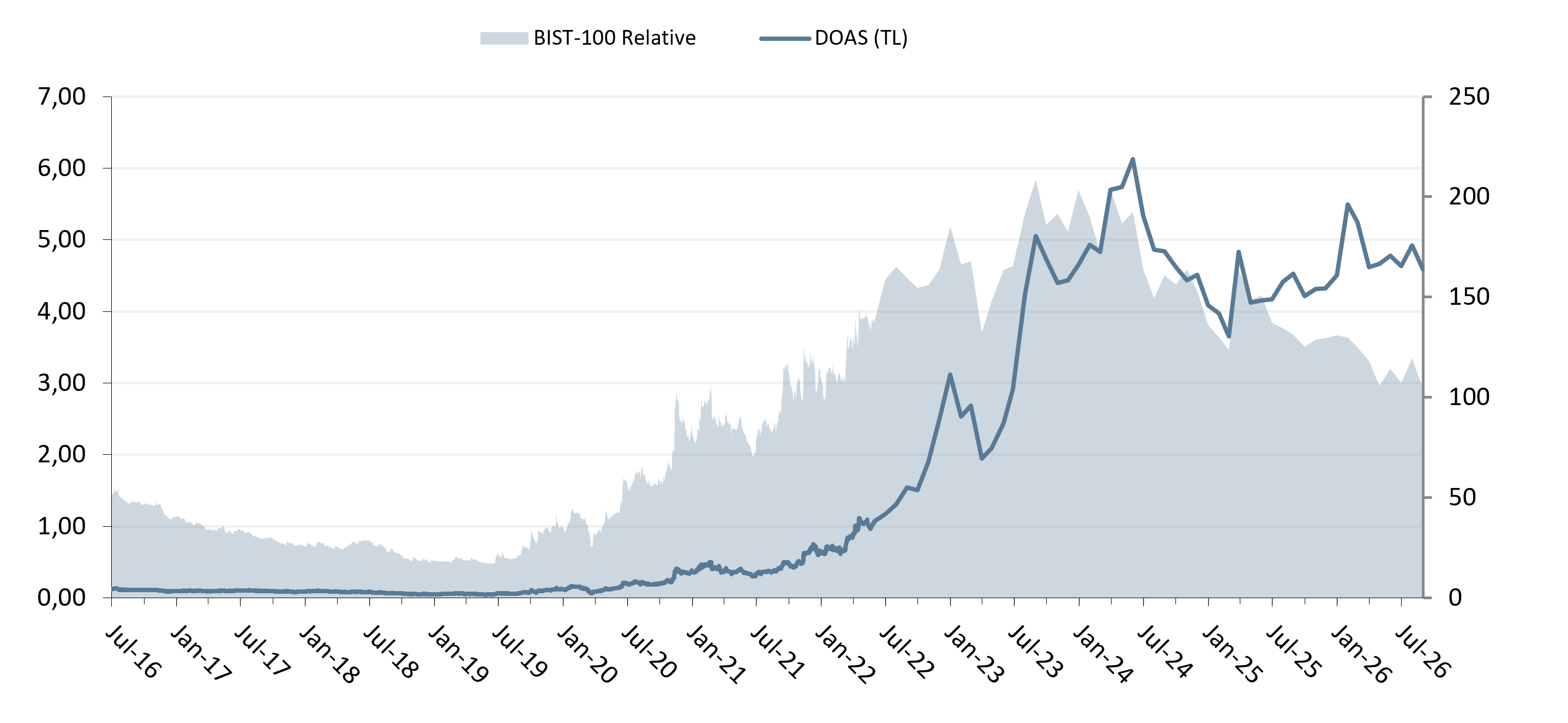The image size is (1568, 723).
Task: Click the 250 right axis label
Action: (x=1469, y=96)
